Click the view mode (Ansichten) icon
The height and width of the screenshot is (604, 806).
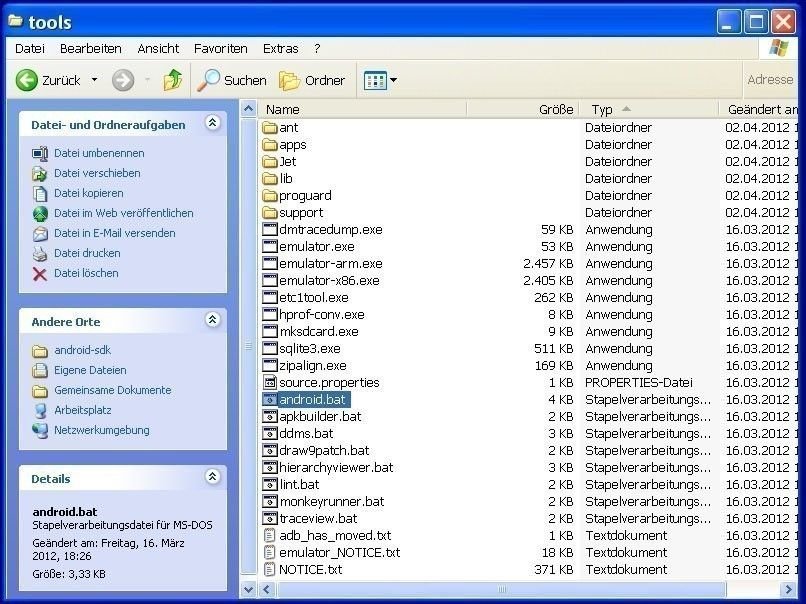coord(375,80)
